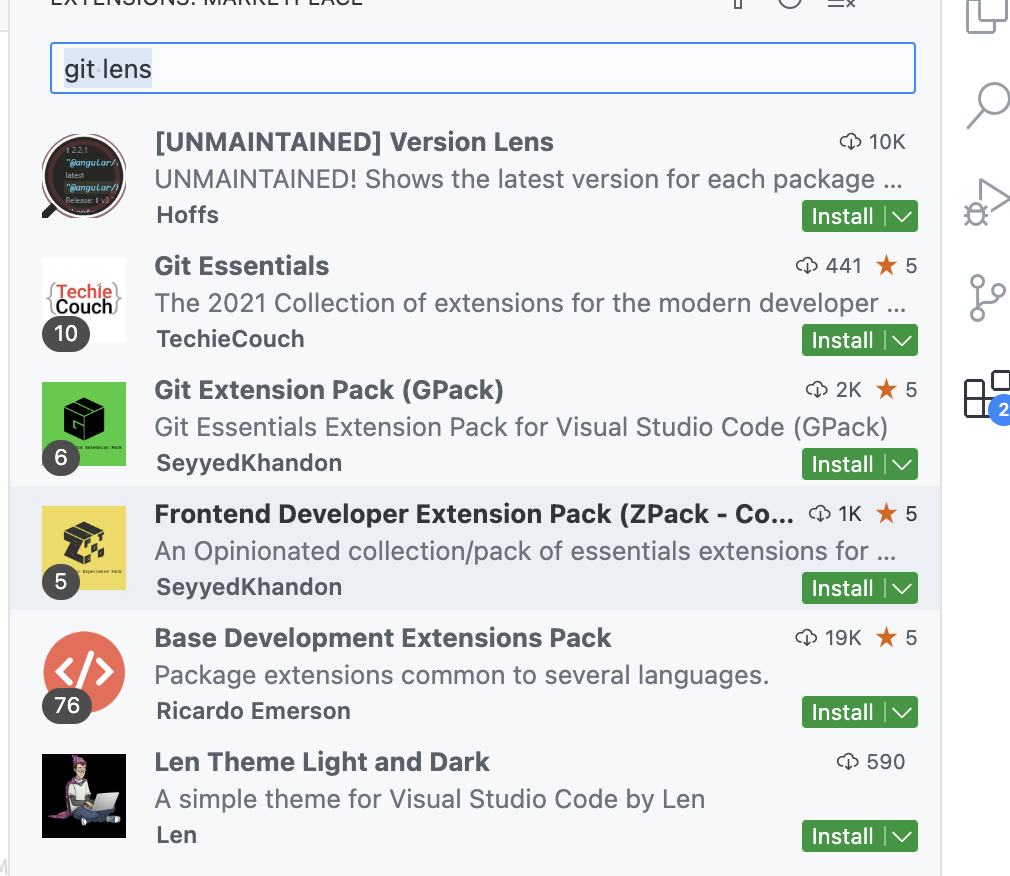Install the Git Extension Pack (GPack)
Viewport: 1010px width, 876px height.
coord(845,464)
